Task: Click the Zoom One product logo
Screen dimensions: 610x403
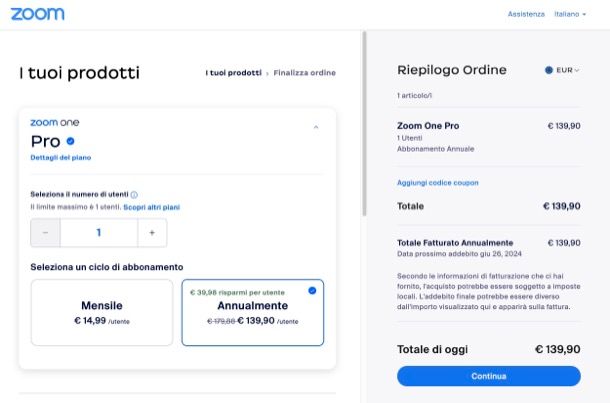Action: 55,123
